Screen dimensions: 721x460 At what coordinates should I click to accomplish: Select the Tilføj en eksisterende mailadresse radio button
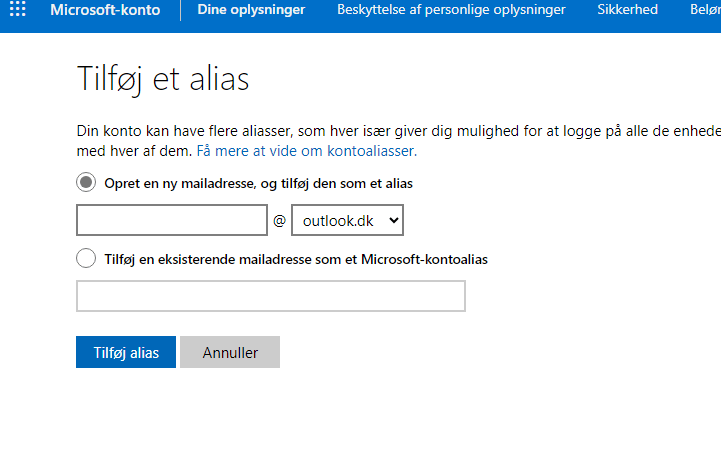[x=86, y=258]
